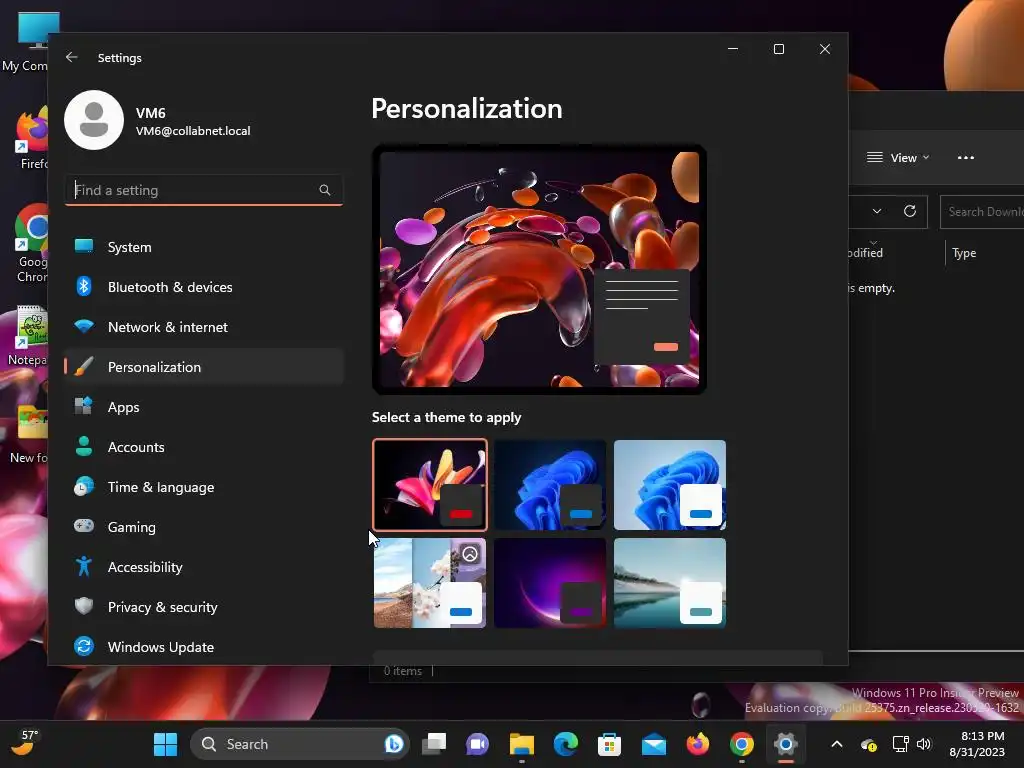Open Notepad++ desktop shortcut
Image resolution: width=1024 pixels, height=768 pixels.
(27, 335)
